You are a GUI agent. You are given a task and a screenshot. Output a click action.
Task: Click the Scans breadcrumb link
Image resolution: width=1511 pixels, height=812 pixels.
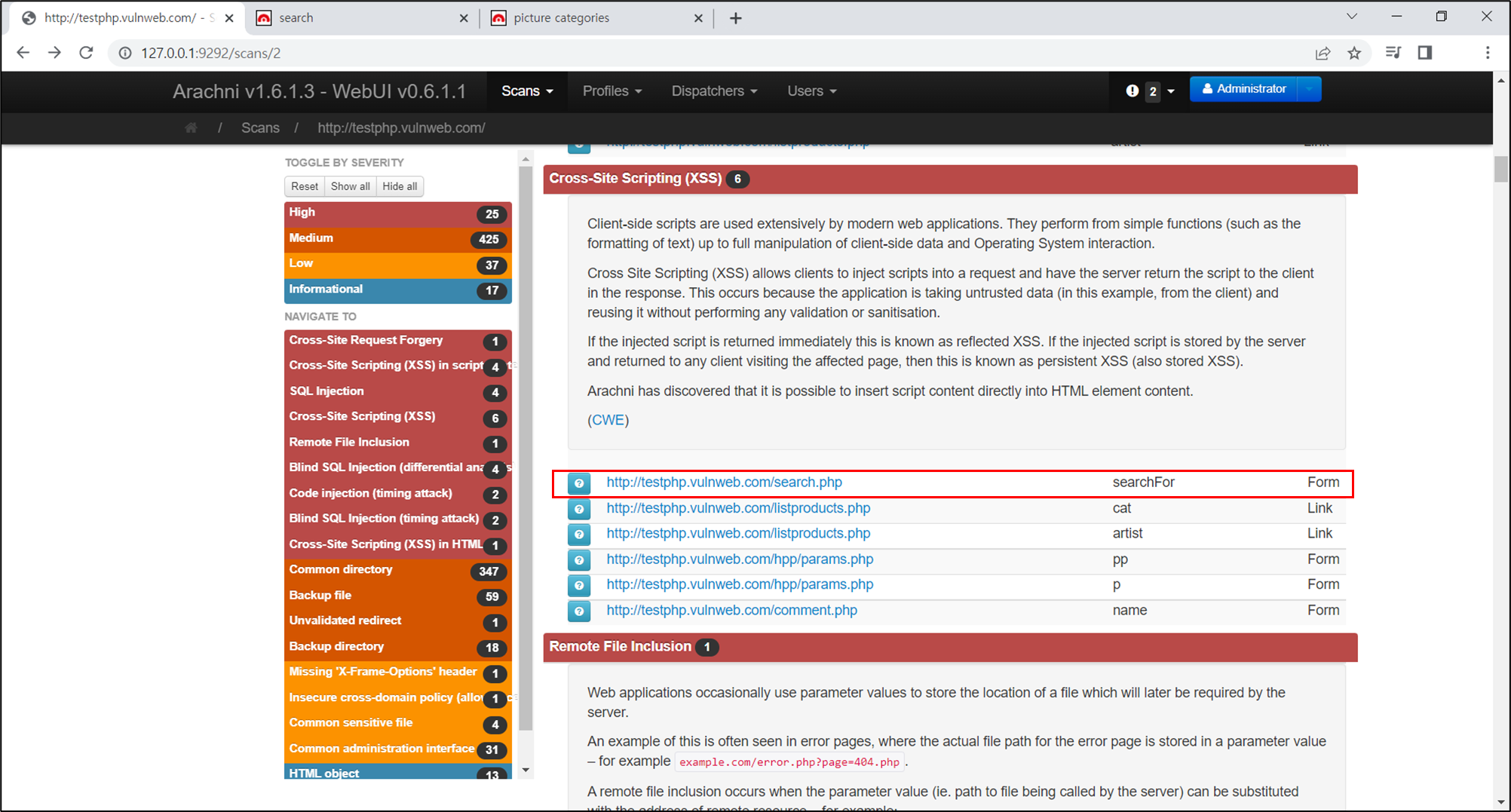tap(260, 128)
